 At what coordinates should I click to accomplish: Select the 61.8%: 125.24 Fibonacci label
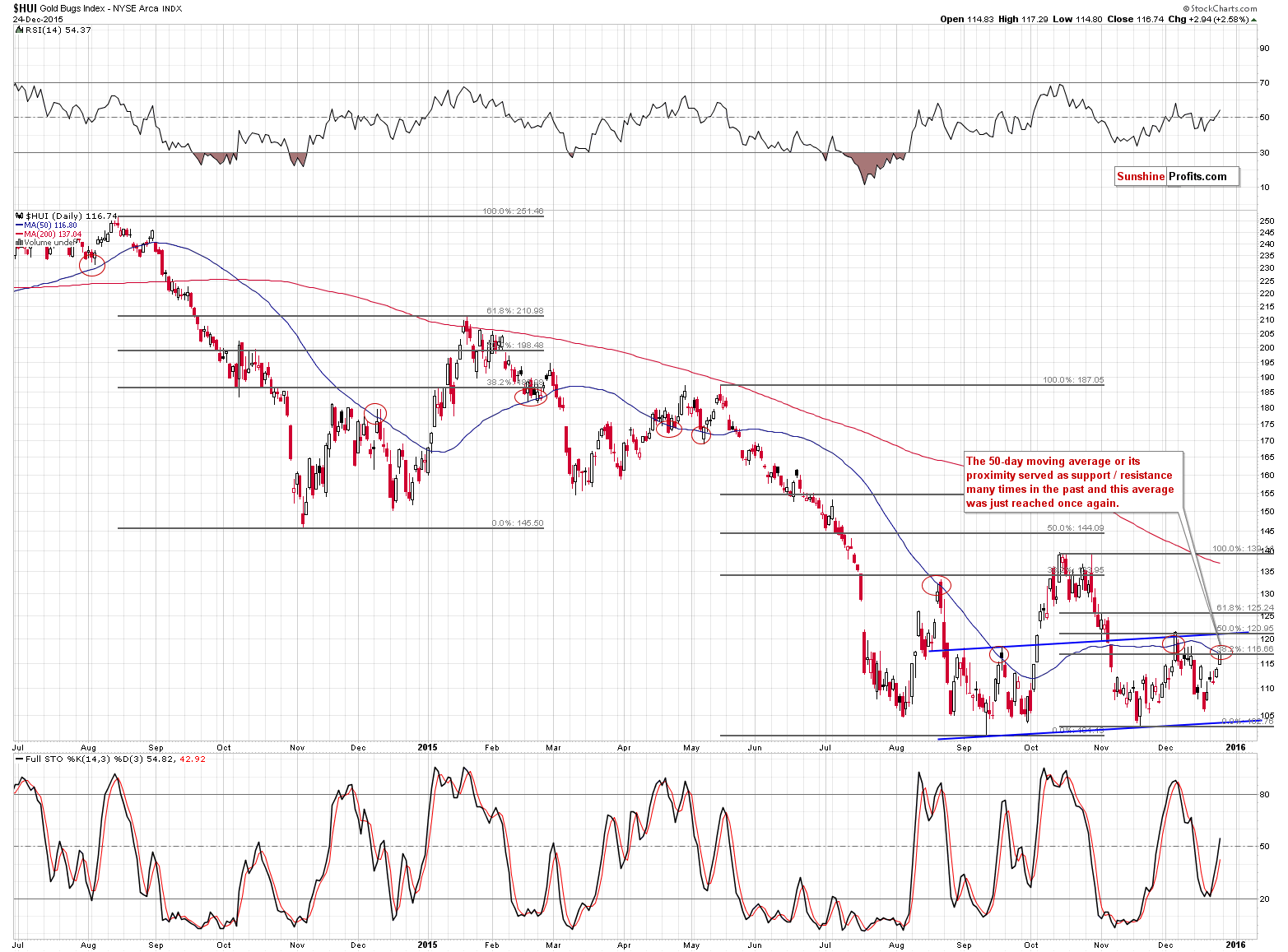coord(1245,608)
